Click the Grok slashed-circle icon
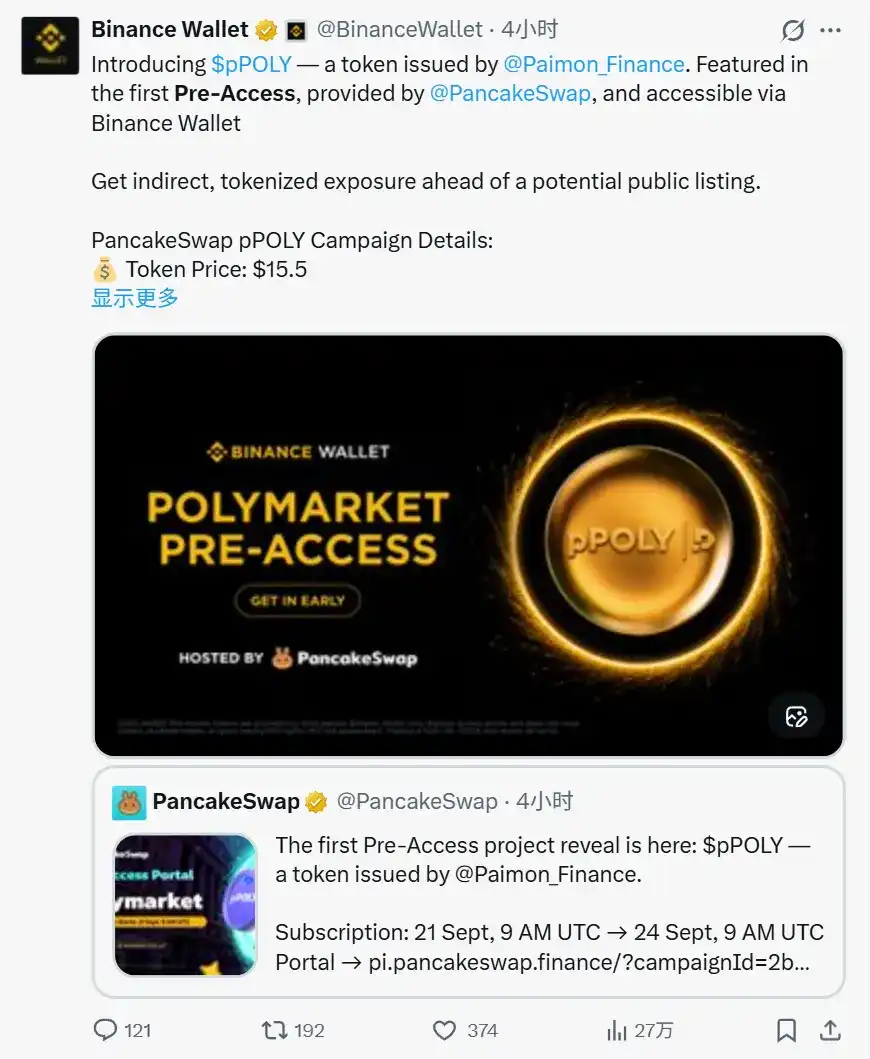Viewport: 870px width, 1059px height. click(793, 30)
